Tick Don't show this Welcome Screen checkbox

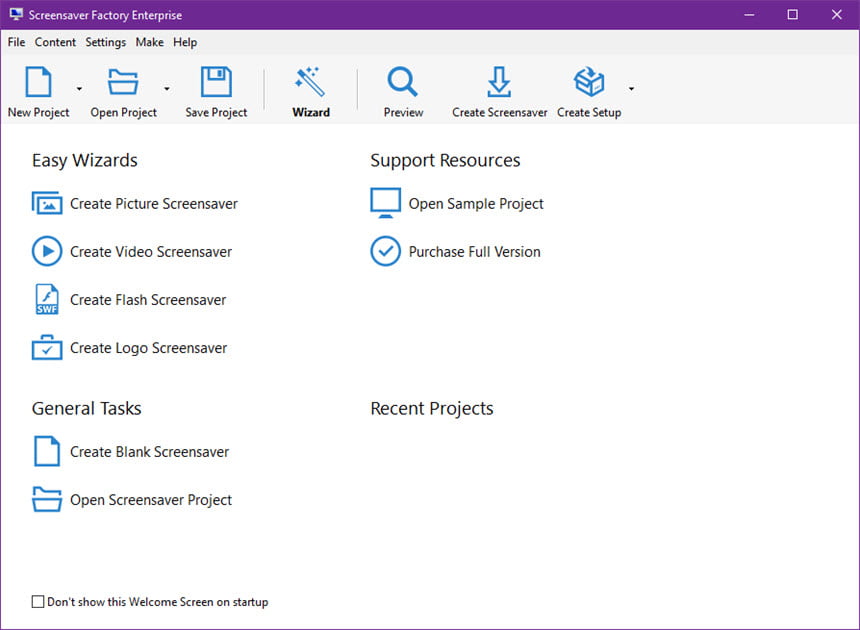tap(38, 601)
